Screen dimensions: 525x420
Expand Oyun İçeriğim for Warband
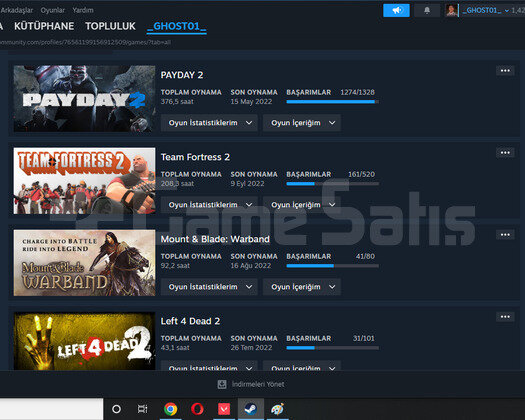[x=302, y=287]
